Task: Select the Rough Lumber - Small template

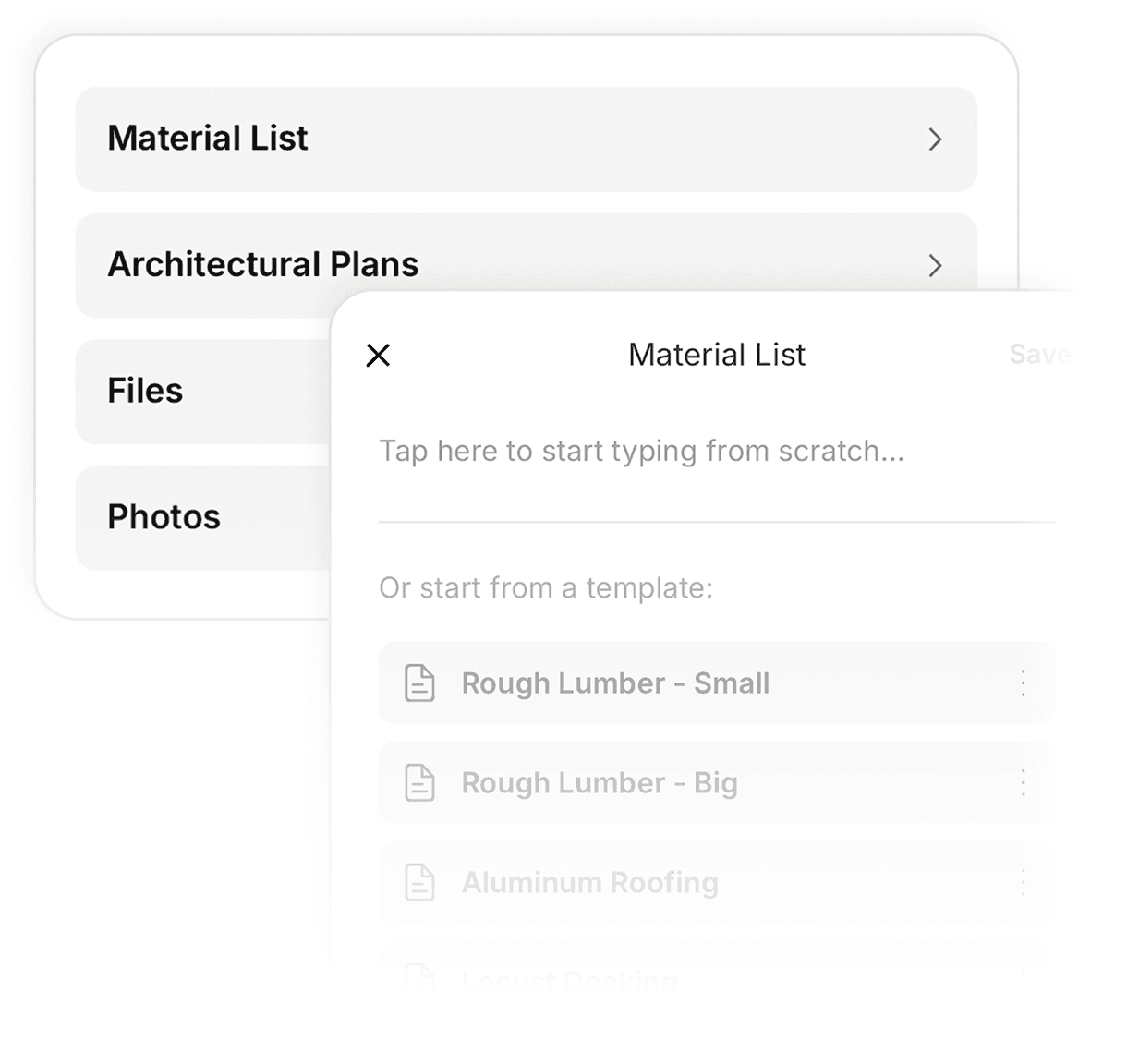Action: click(615, 683)
